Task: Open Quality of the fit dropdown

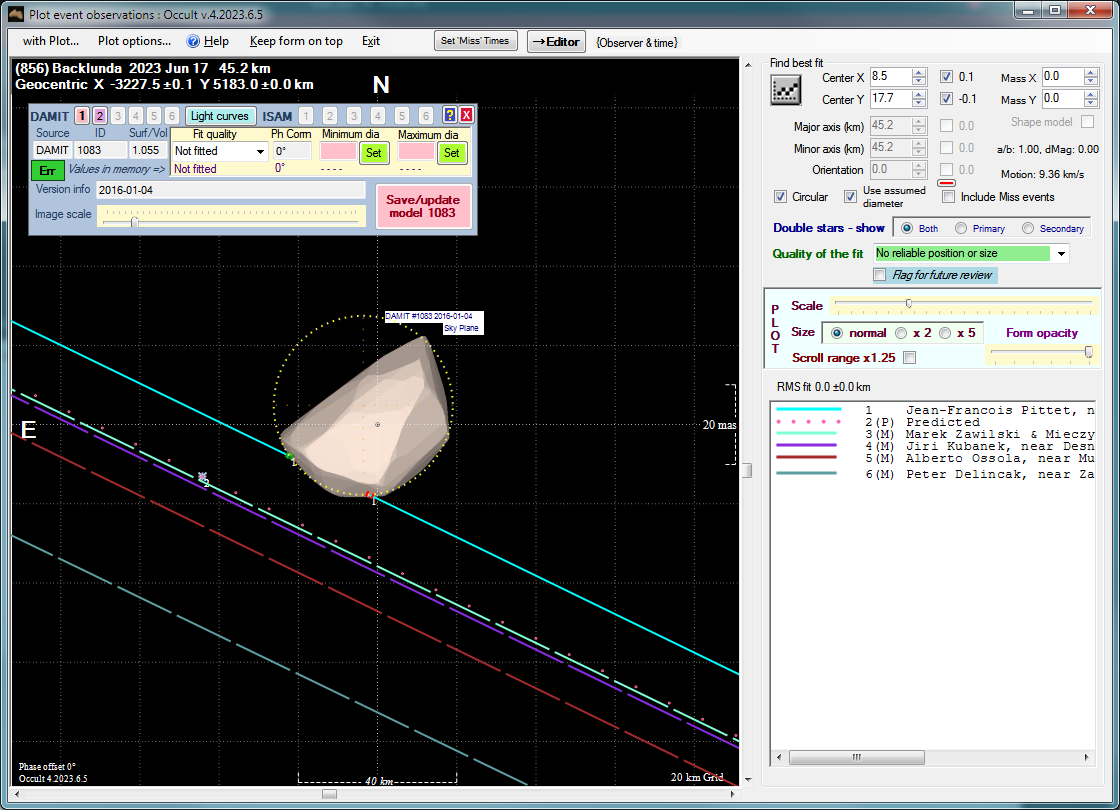Action: tap(1061, 254)
